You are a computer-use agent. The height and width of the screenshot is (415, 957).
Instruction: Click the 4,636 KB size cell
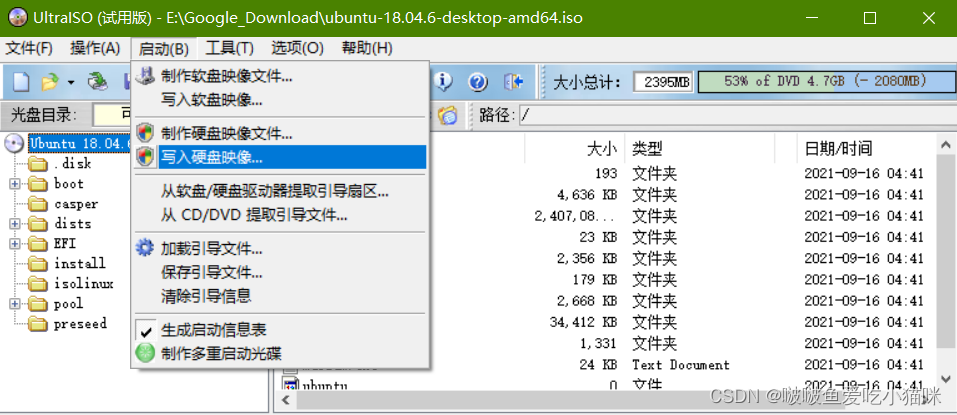pyautogui.click(x=587, y=195)
